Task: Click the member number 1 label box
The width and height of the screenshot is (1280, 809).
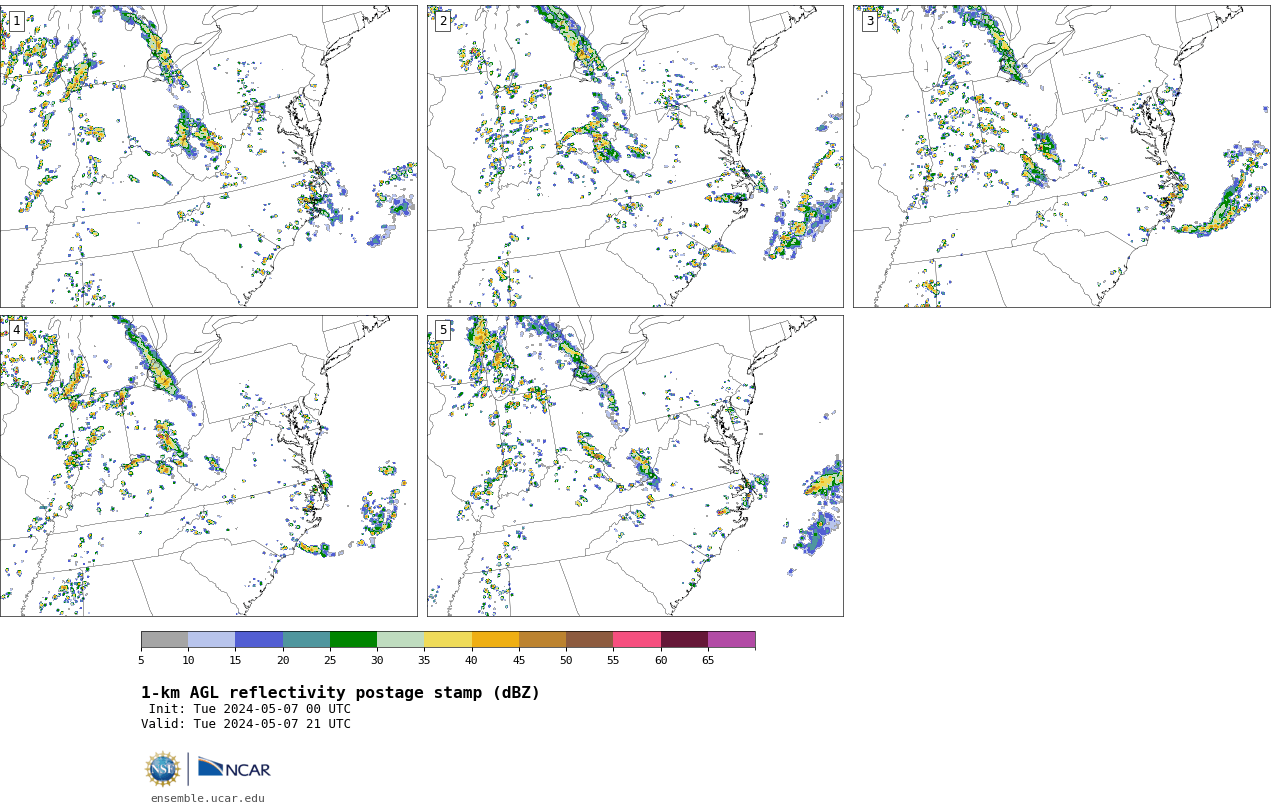Action: pos(16,21)
